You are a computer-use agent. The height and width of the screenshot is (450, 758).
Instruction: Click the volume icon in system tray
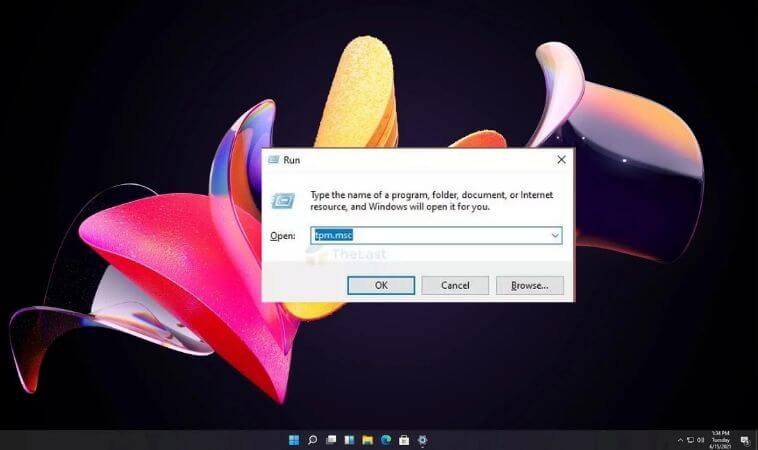point(699,440)
